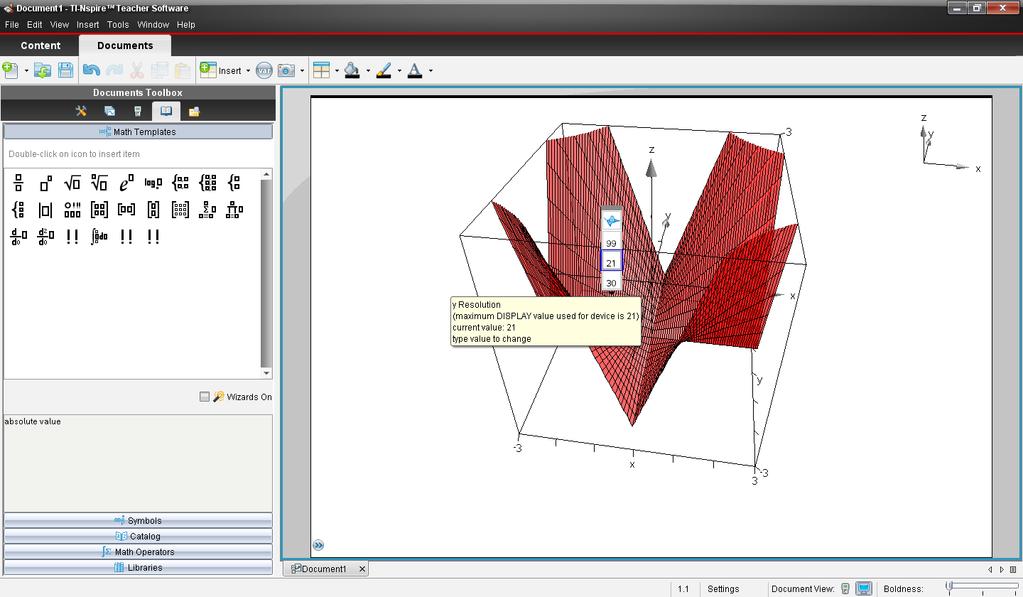Image resolution: width=1023 pixels, height=597 pixels.
Task: Select the first derivative template
Action: [18, 236]
